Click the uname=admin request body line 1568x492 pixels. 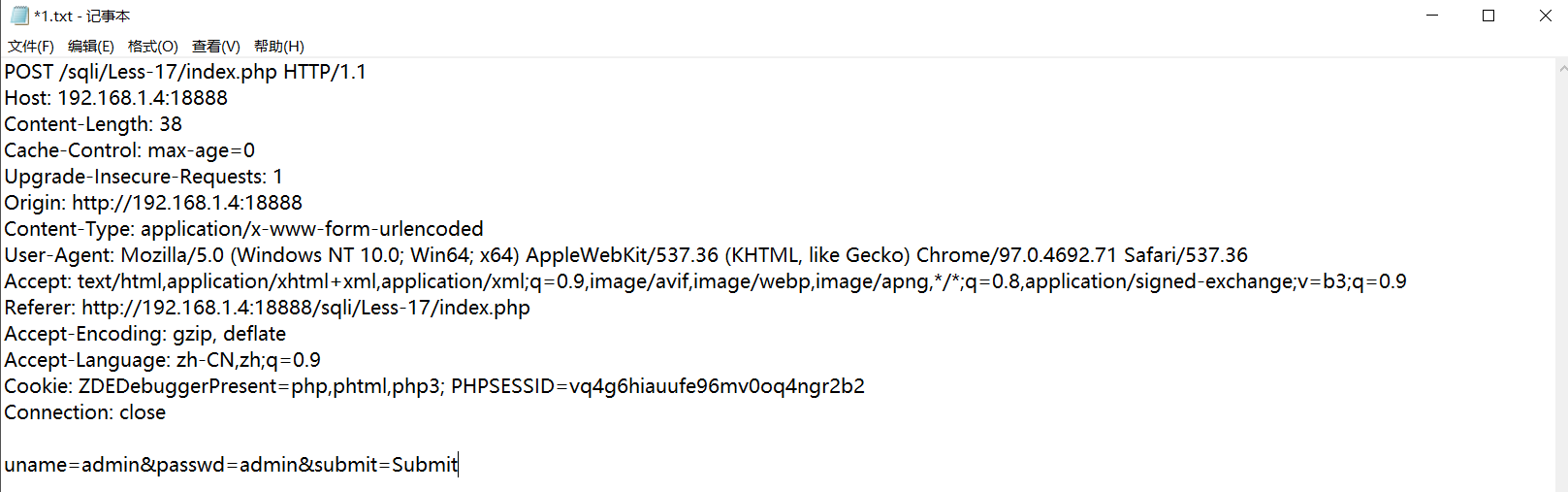pyautogui.click(x=231, y=466)
